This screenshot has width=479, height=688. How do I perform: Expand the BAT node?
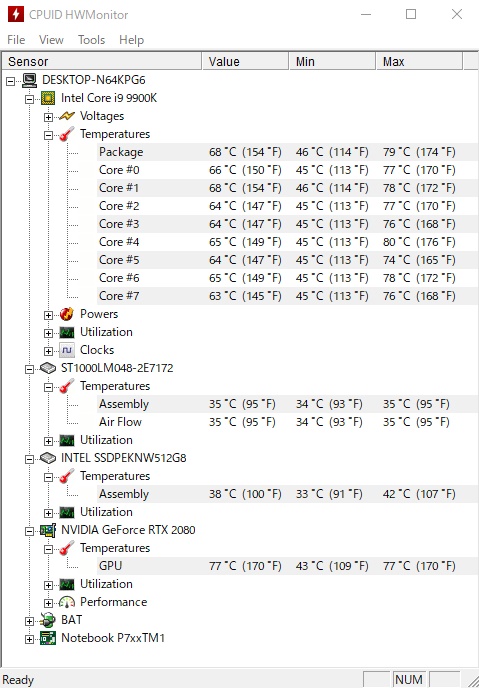29,621
